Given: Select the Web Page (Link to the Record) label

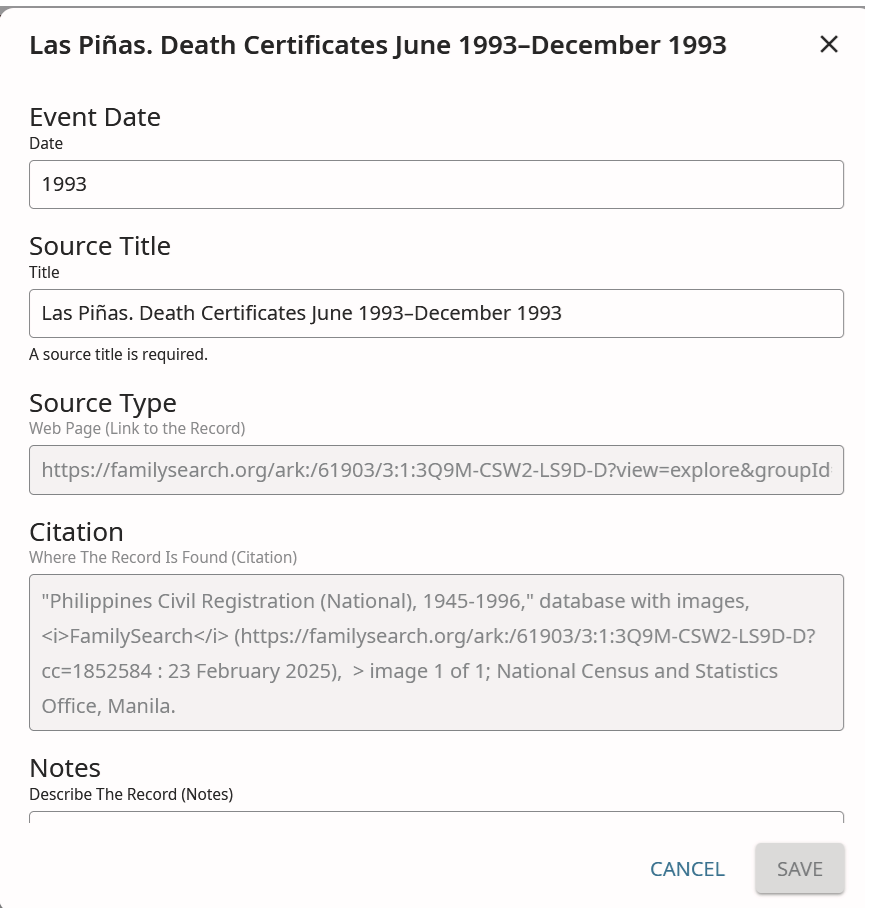Looking at the screenshot, I should (137, 429).
